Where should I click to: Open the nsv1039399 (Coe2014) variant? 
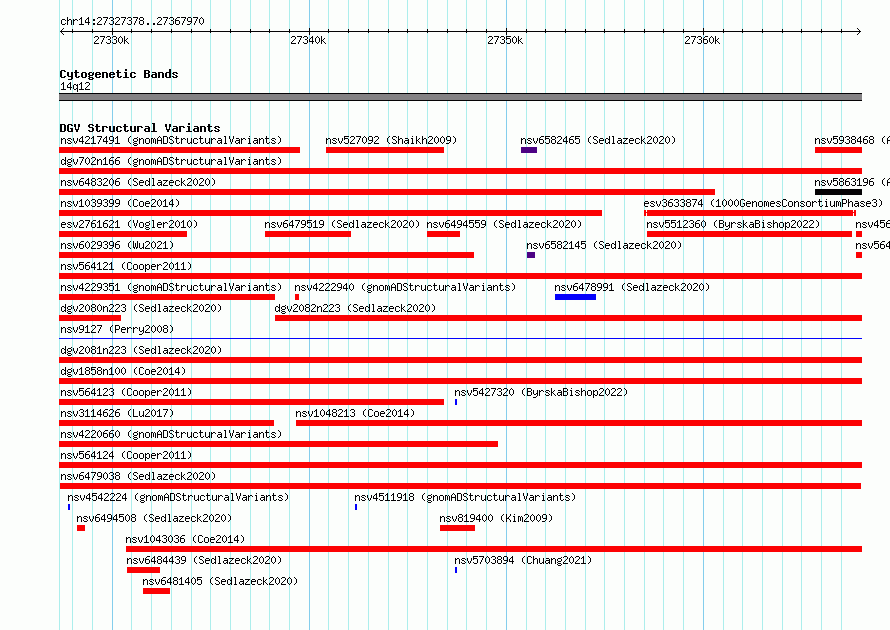coord(120,203)
